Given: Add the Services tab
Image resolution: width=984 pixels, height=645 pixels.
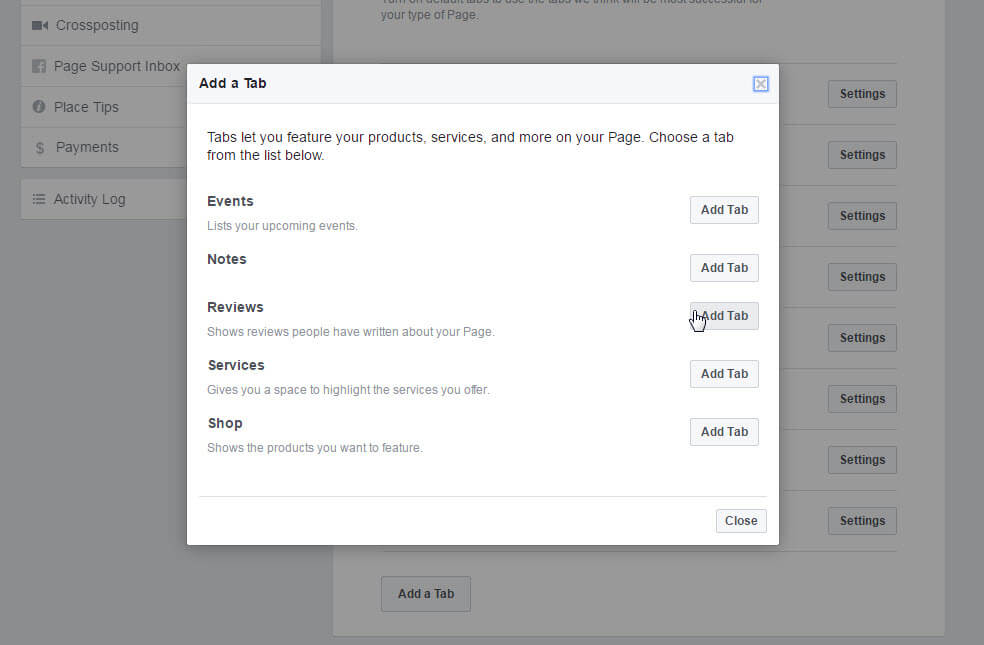Looking at the screenshot, I should pos(724,374).
